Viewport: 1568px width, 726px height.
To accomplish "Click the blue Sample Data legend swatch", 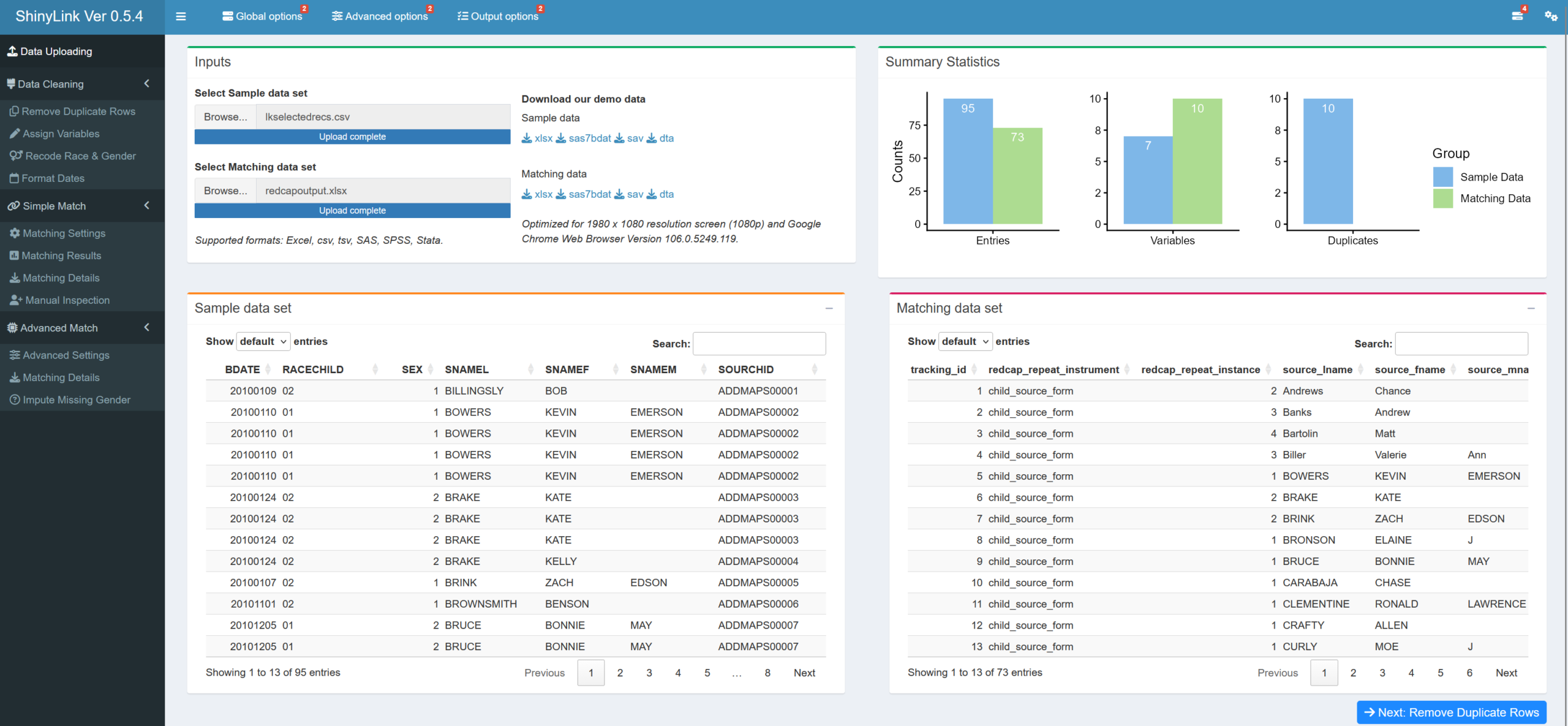I will (1442, 177).
